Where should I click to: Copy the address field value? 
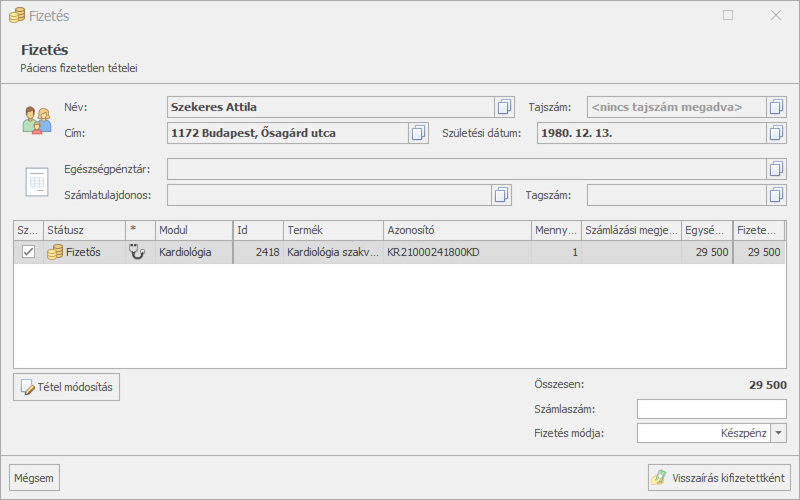(x=418, y=133)
